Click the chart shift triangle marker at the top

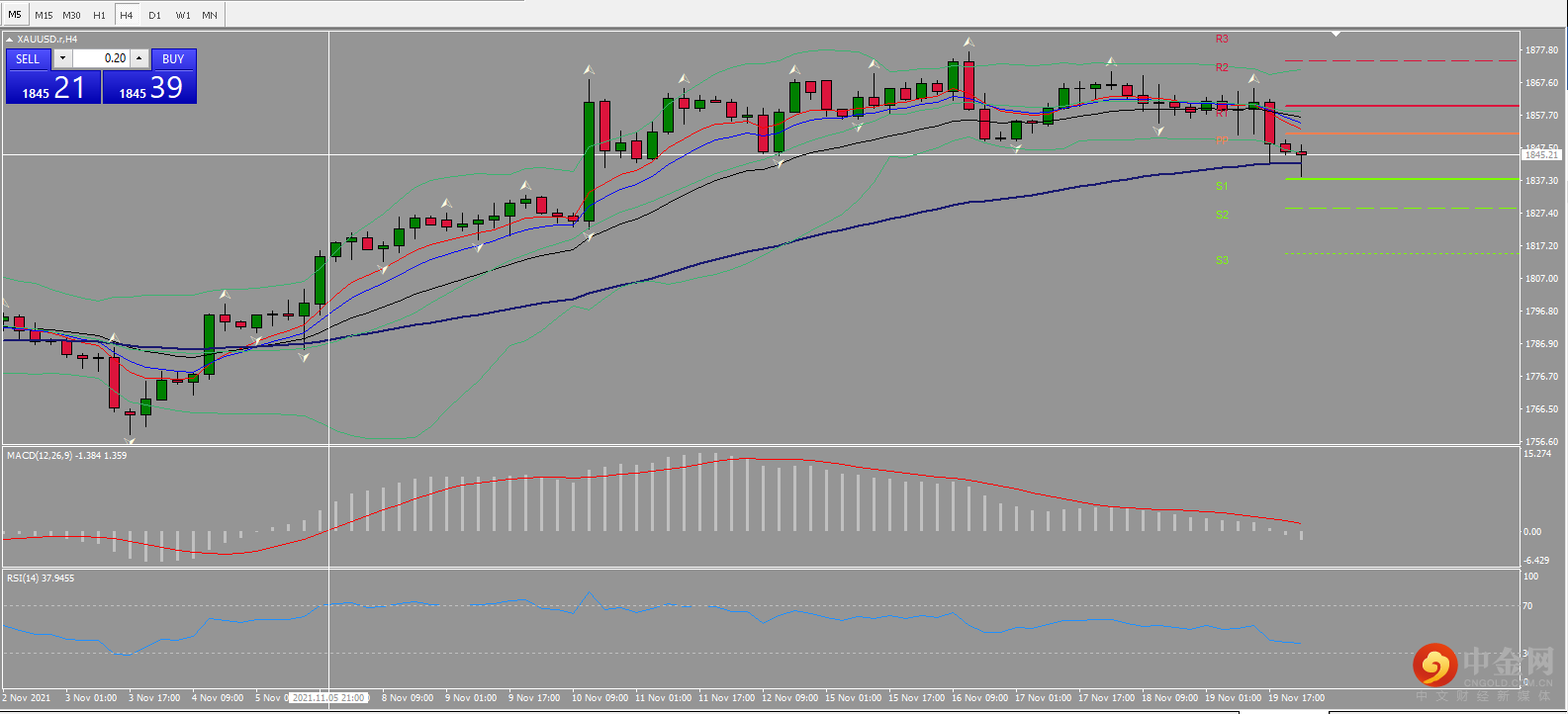coord(1336,35)
